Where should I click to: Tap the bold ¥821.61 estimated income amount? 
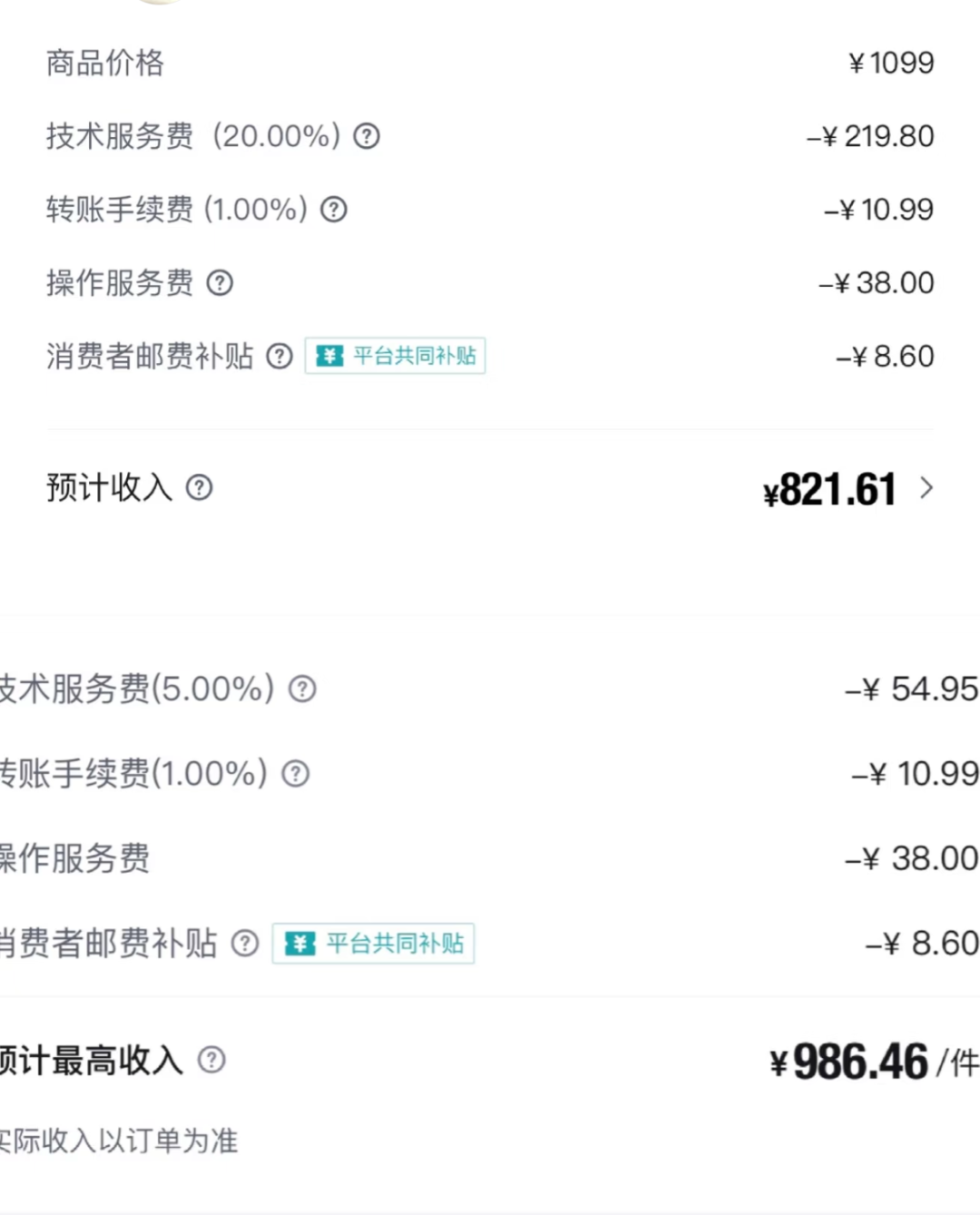[830, 490]
